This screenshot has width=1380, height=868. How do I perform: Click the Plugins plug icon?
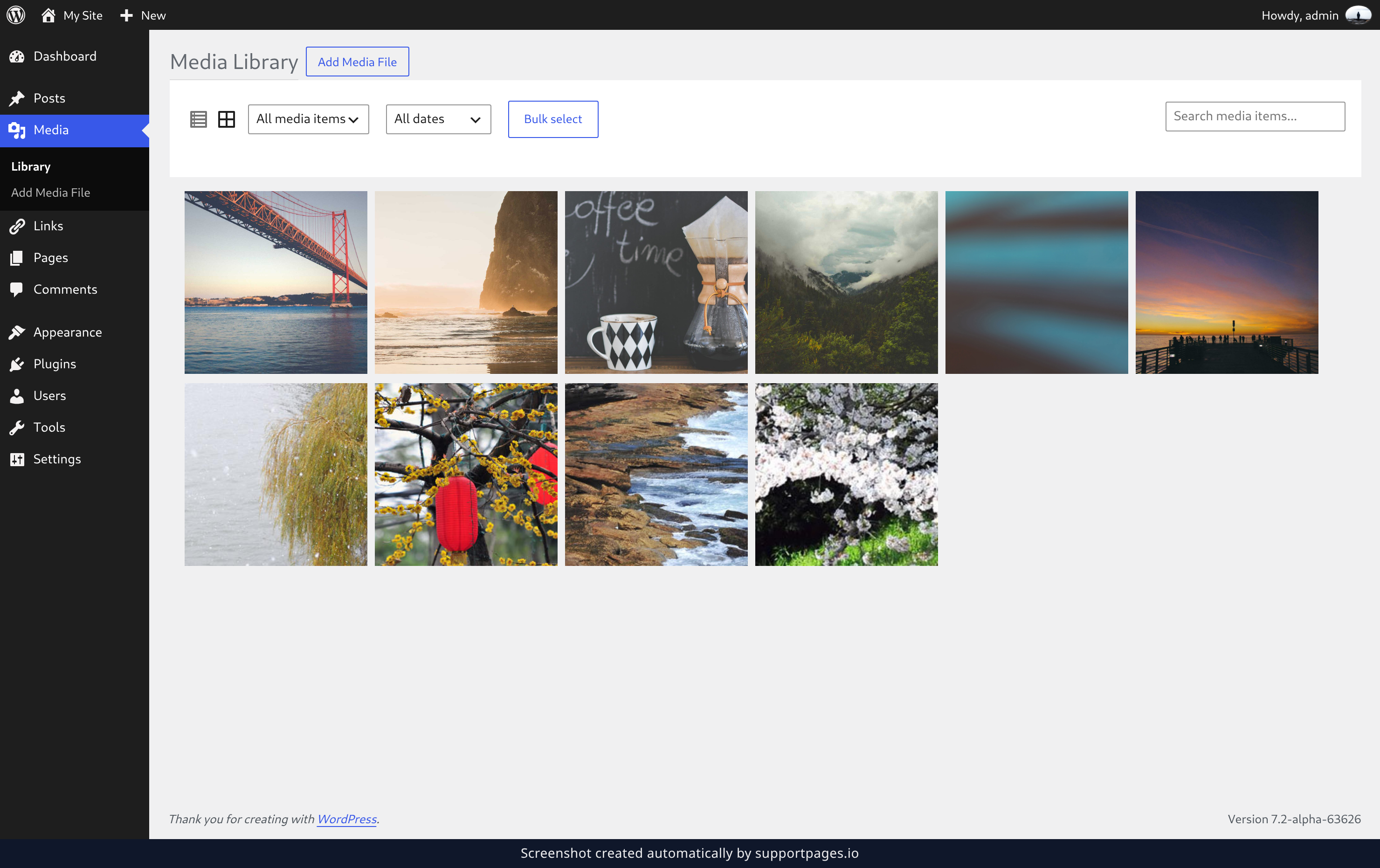17,364
